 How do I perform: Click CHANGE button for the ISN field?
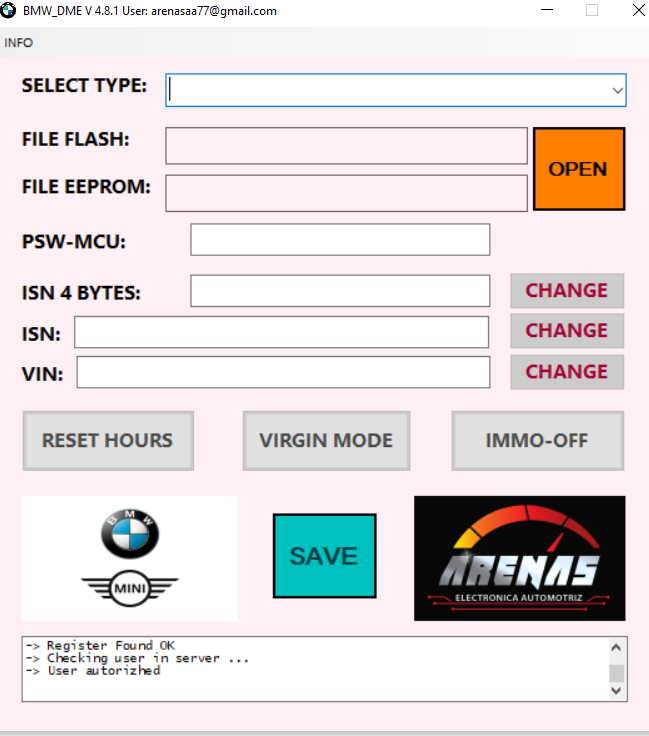tap(567, 331)
